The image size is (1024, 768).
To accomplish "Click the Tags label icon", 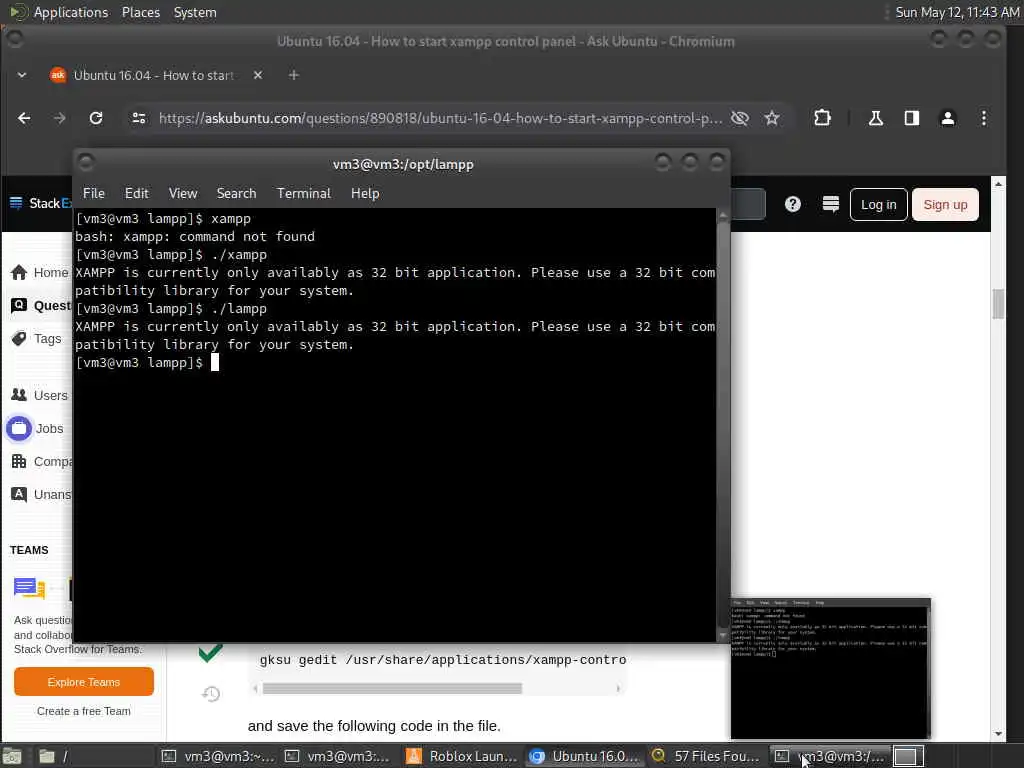I will (x=19, y=338).
